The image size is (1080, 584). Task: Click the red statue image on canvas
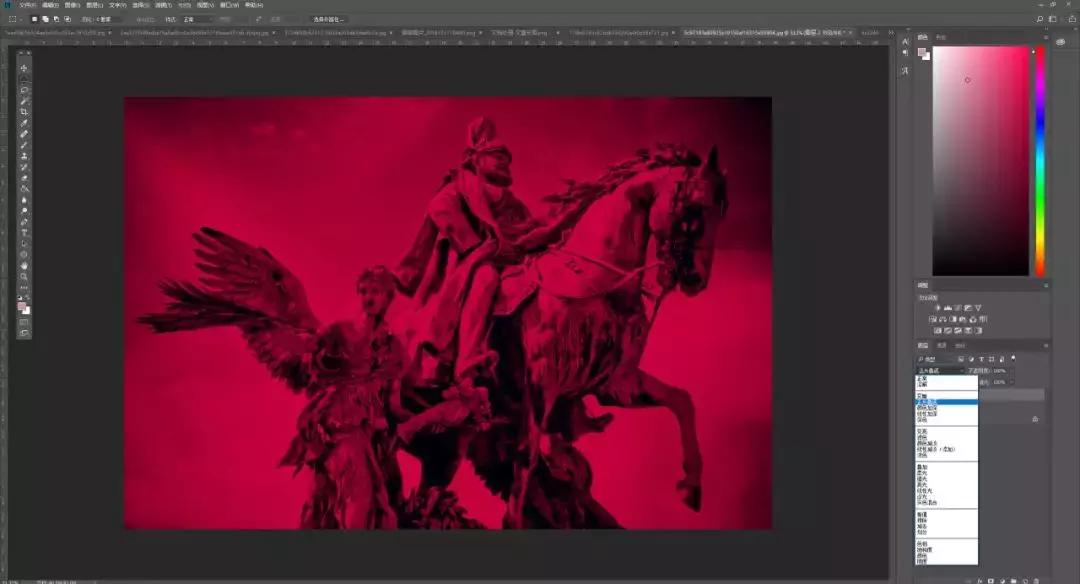[x=448, y=313]
